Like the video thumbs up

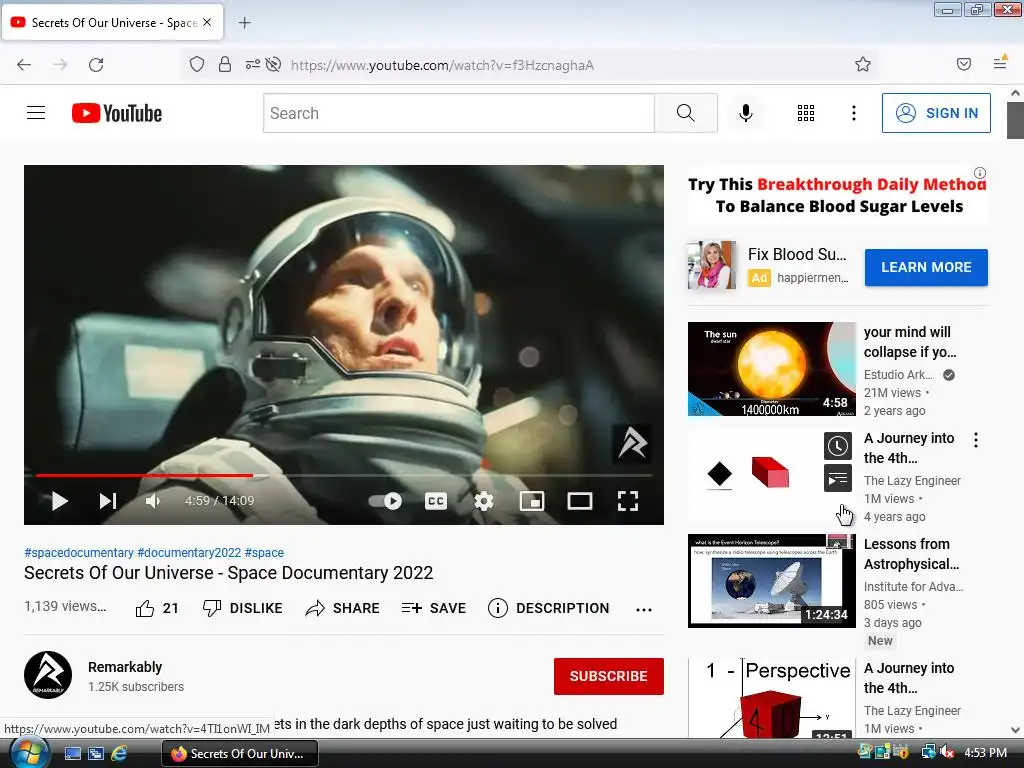157,608
